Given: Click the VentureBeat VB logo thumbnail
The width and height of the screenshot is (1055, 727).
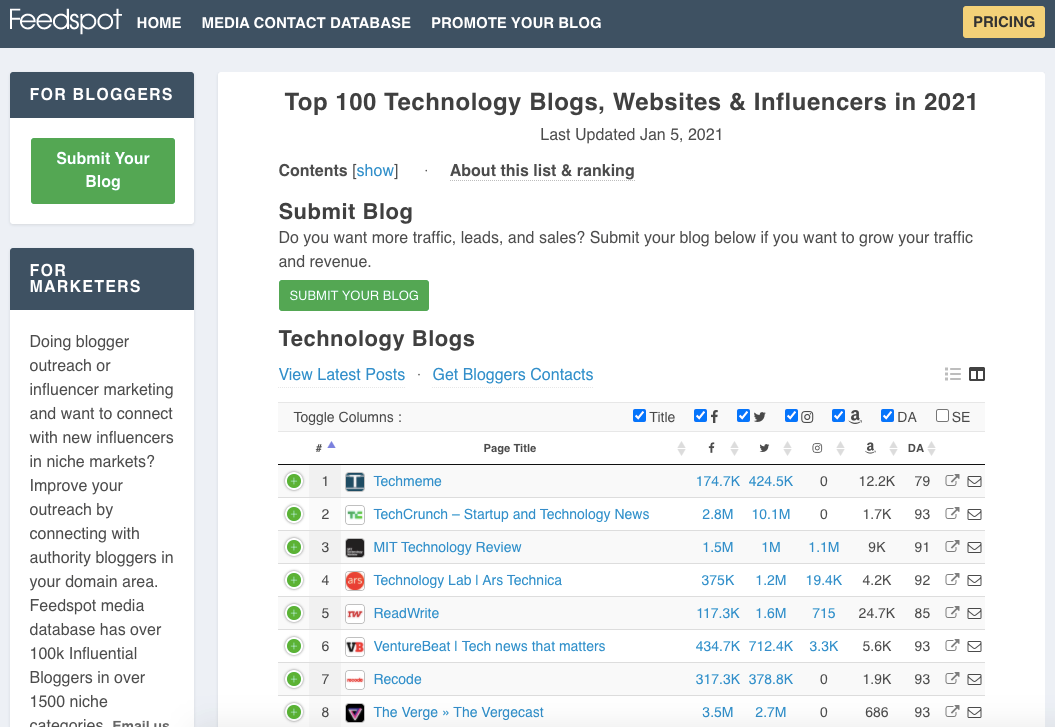Looking at the screenshot, I should tap(355, 646).
